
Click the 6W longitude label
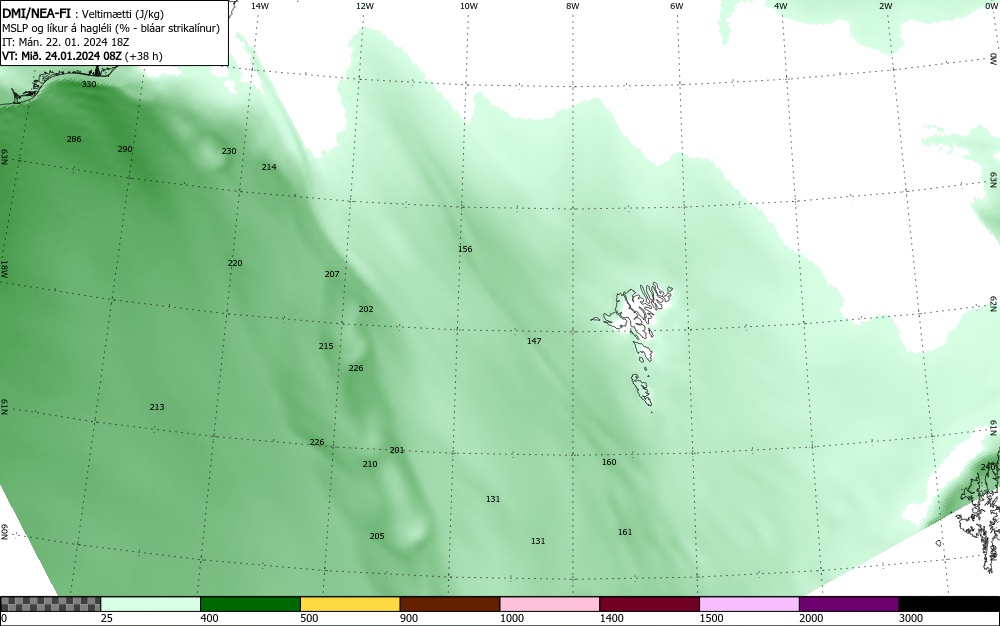677,6
